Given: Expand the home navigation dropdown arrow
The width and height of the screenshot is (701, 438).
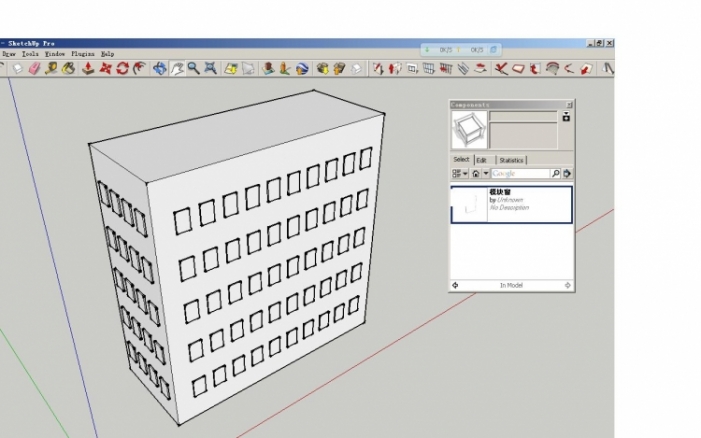Looking at the screenshot, I should [x=486, y=174].
